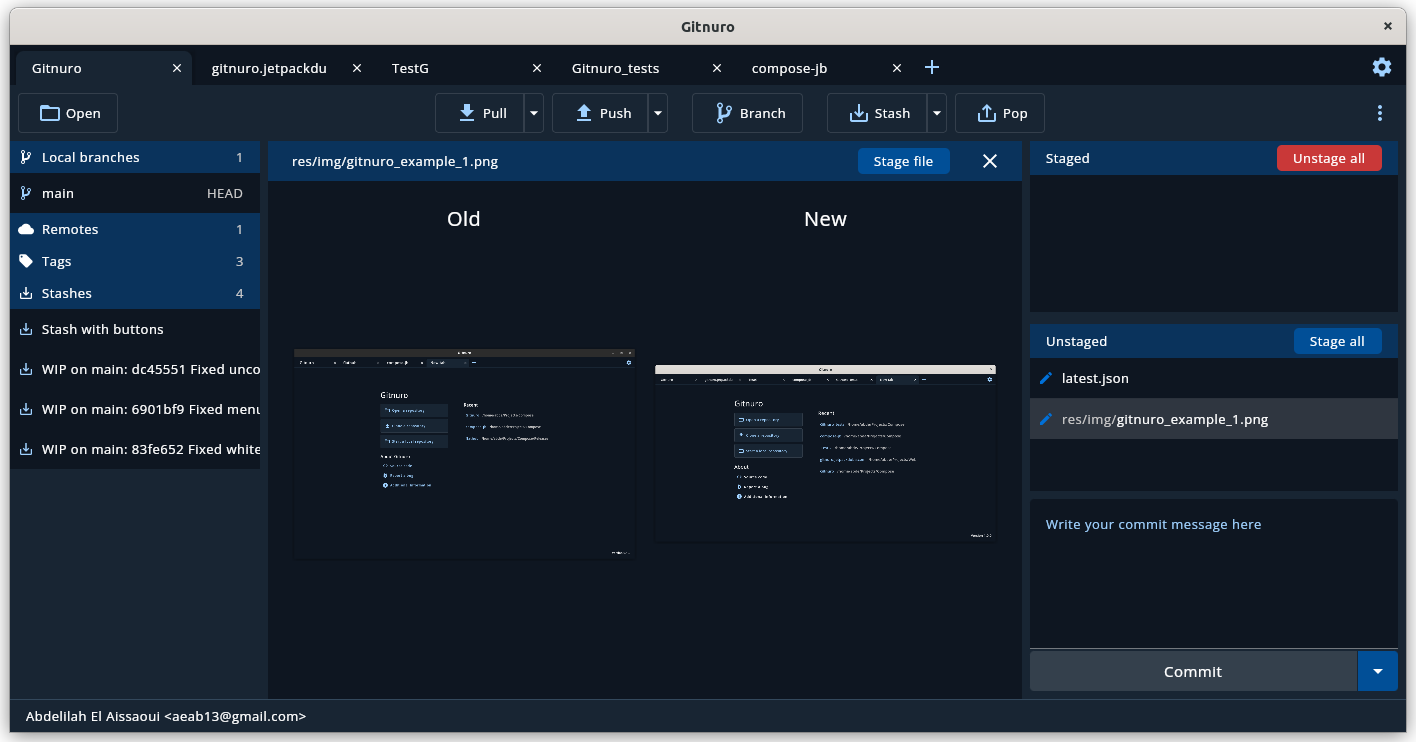1416x742 pixels.
Task: Select the main branch
Action: [135, 193]
